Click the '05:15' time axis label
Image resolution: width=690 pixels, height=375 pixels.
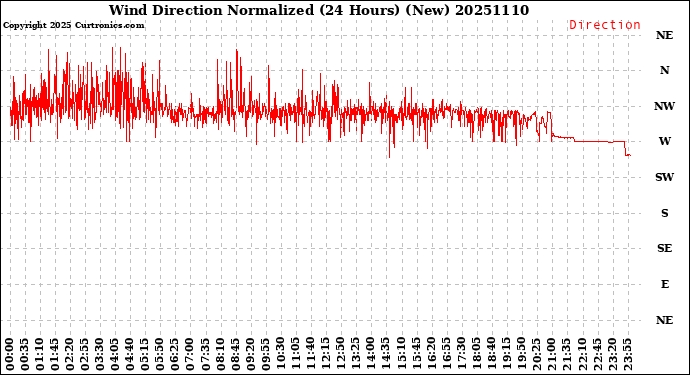(x=145, y=354)
